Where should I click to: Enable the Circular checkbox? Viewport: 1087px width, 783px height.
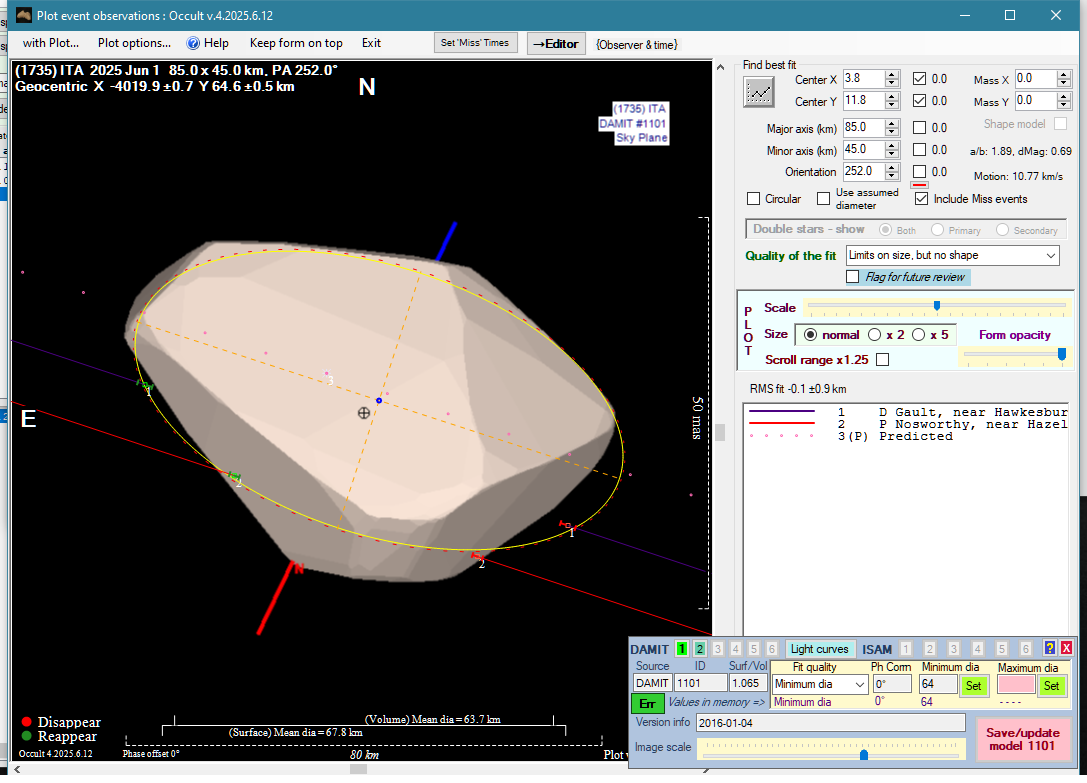tap(755, 199)
